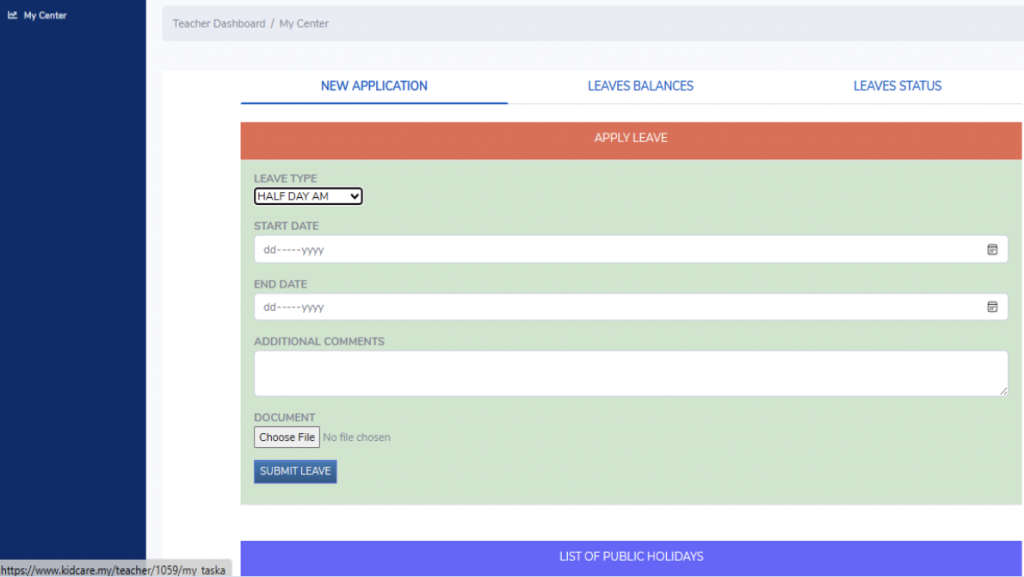Click the Apply Leave header bar
This screenshot has height=577, width=1024.
(631, 138)
